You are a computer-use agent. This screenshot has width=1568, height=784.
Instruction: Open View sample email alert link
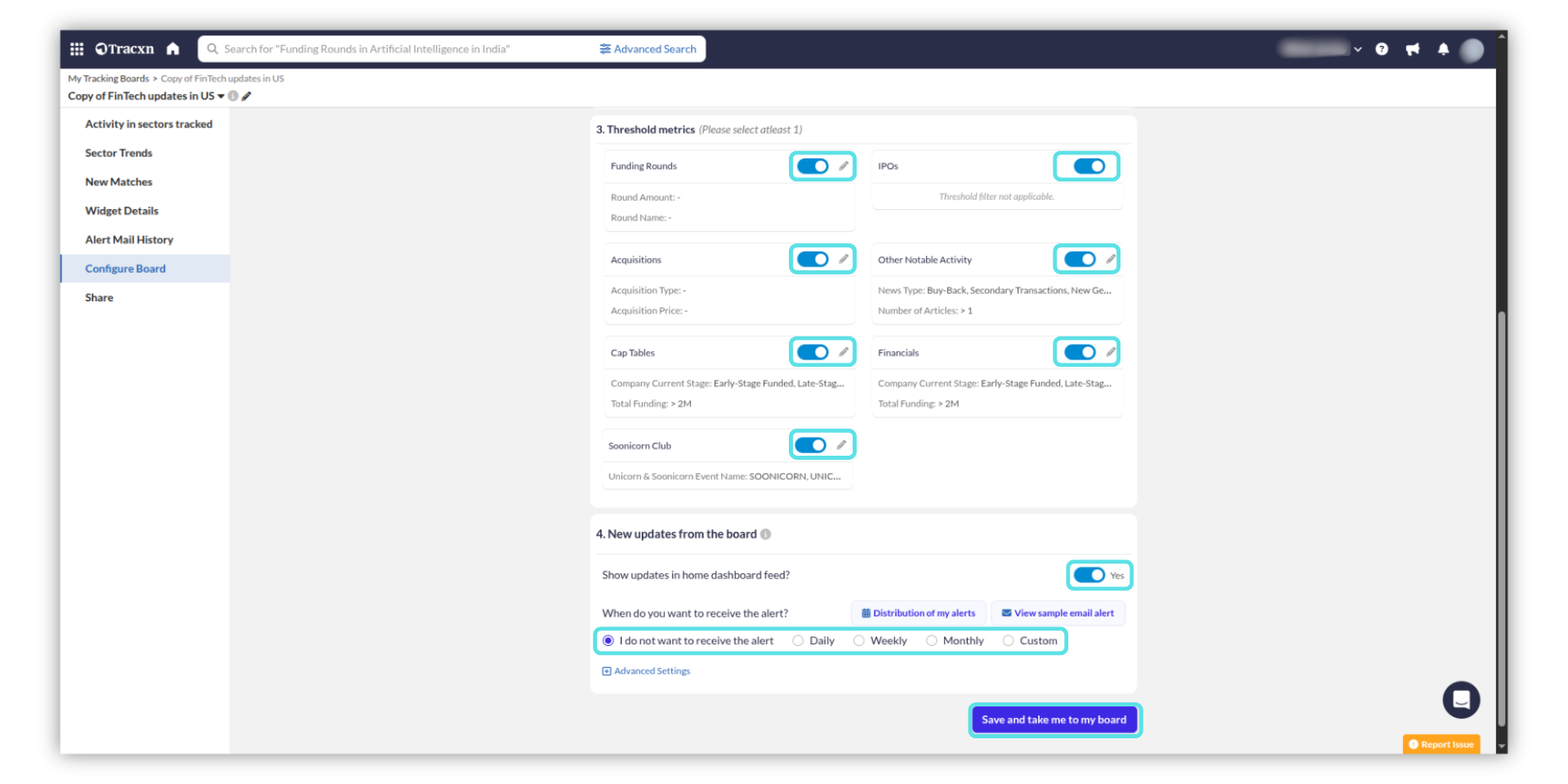pyautogui.click(x=1058, y=613)
